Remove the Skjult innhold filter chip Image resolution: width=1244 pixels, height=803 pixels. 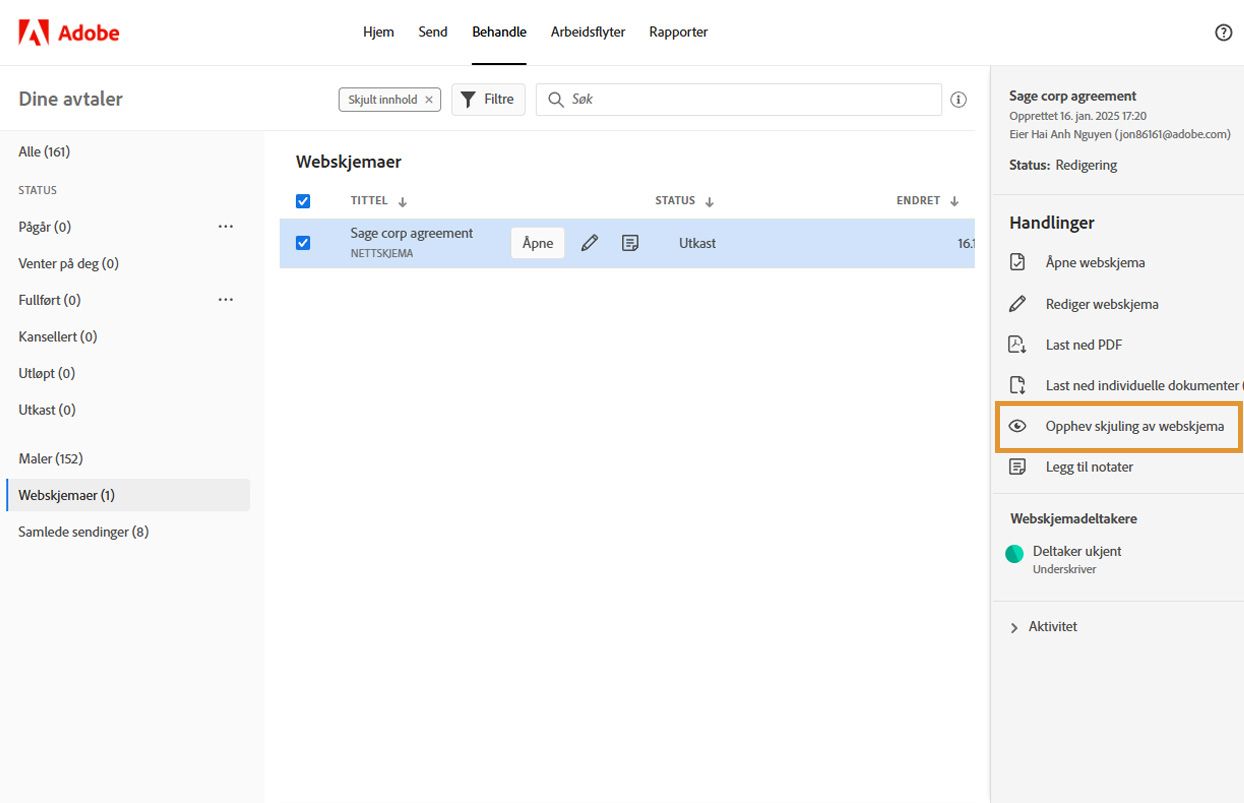(x=429, y=99)
